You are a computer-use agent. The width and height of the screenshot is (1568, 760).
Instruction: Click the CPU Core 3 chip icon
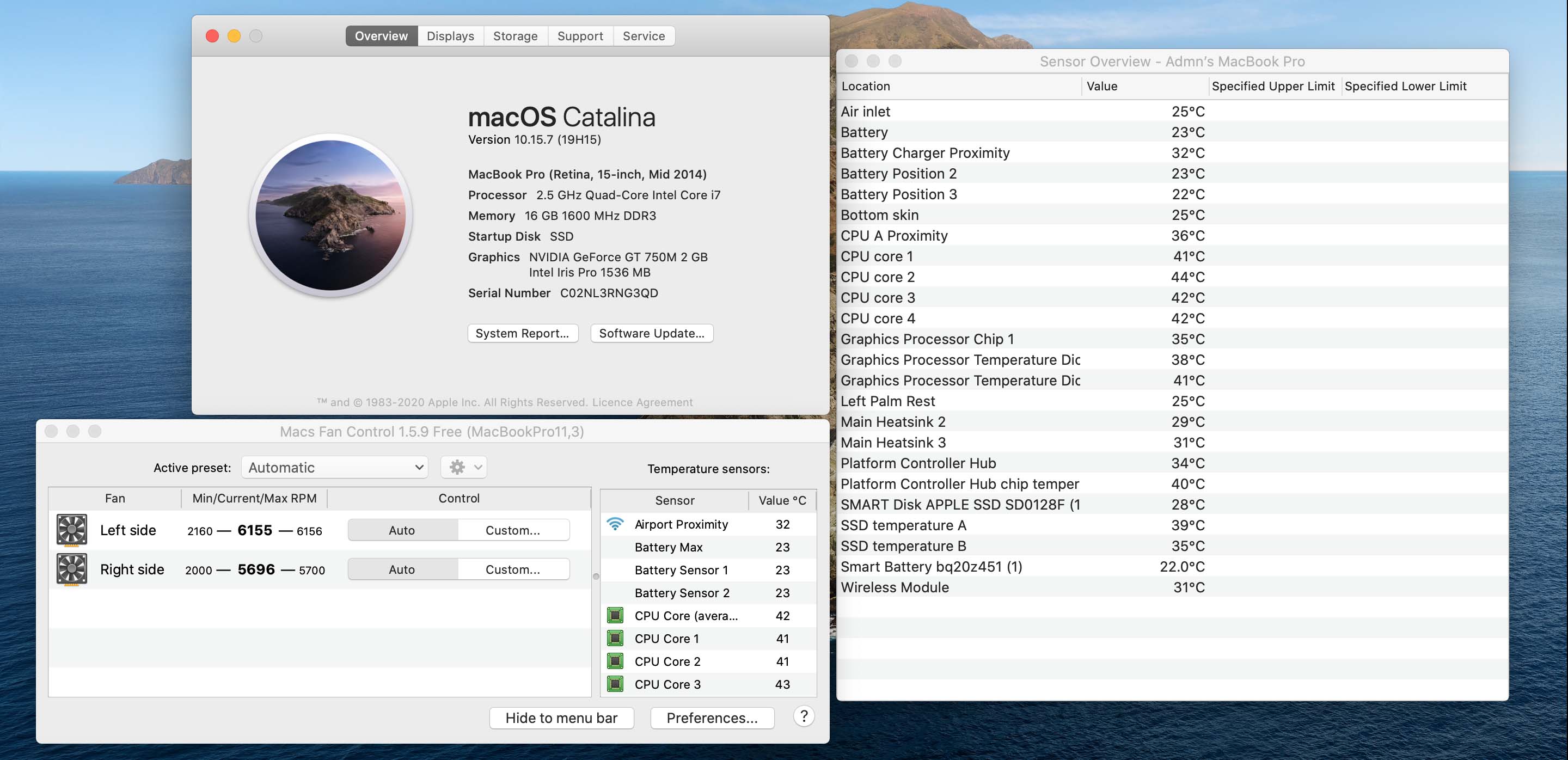(615, 684)
